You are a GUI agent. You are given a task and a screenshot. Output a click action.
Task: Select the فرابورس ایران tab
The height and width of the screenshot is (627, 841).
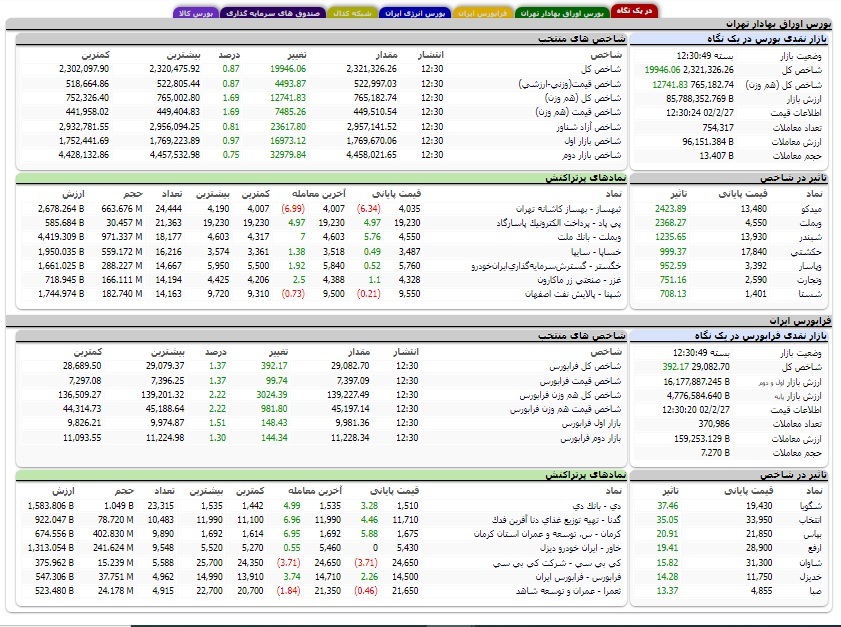[x=482, y=13]
